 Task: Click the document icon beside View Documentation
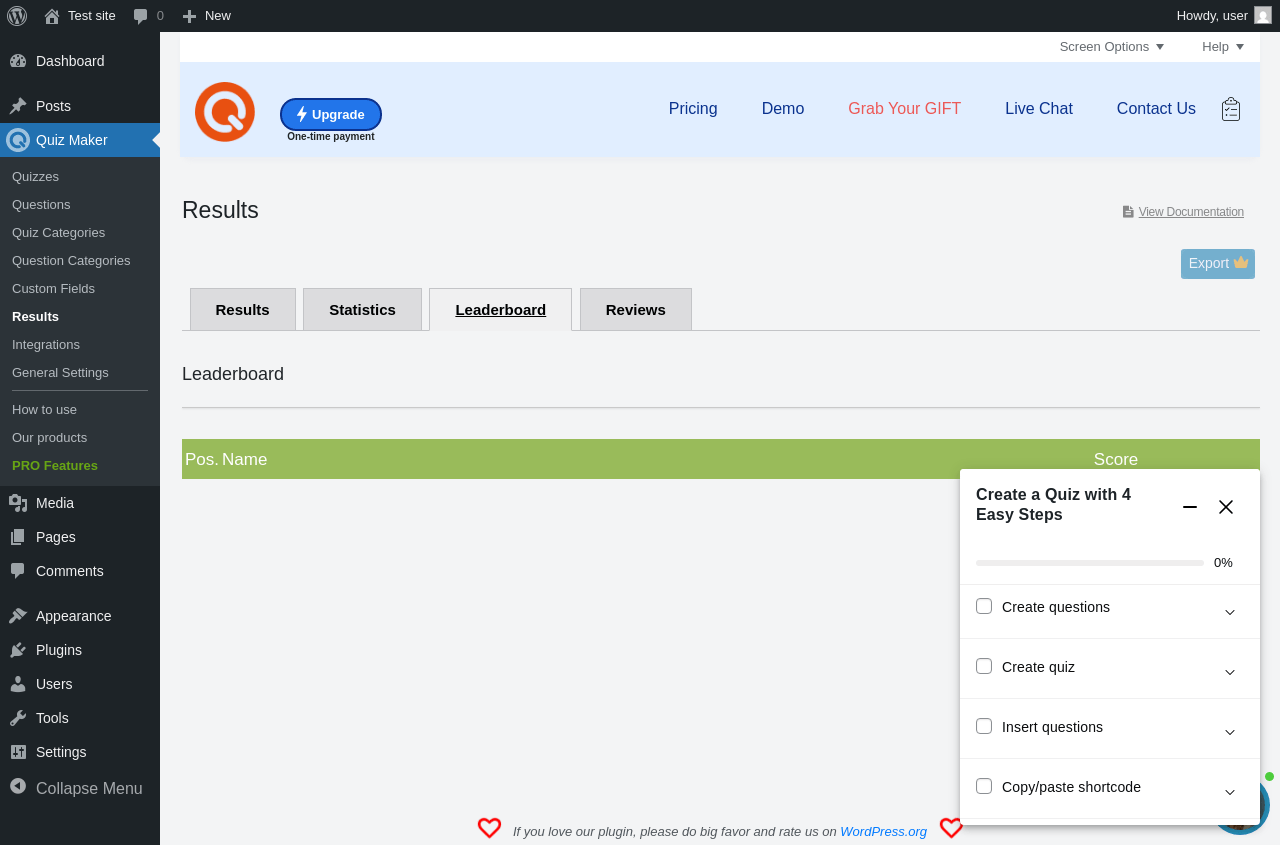point(1128,212)
